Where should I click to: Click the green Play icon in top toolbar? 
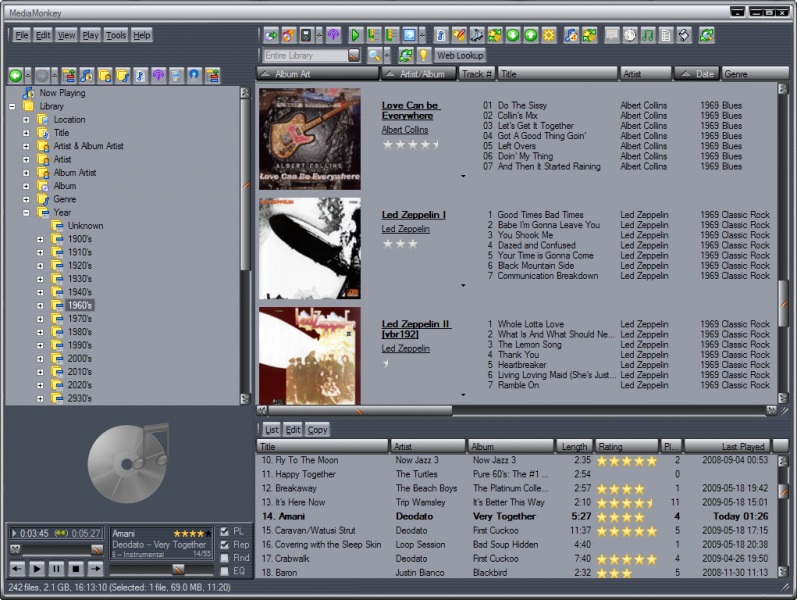click(x=355, y=35)
